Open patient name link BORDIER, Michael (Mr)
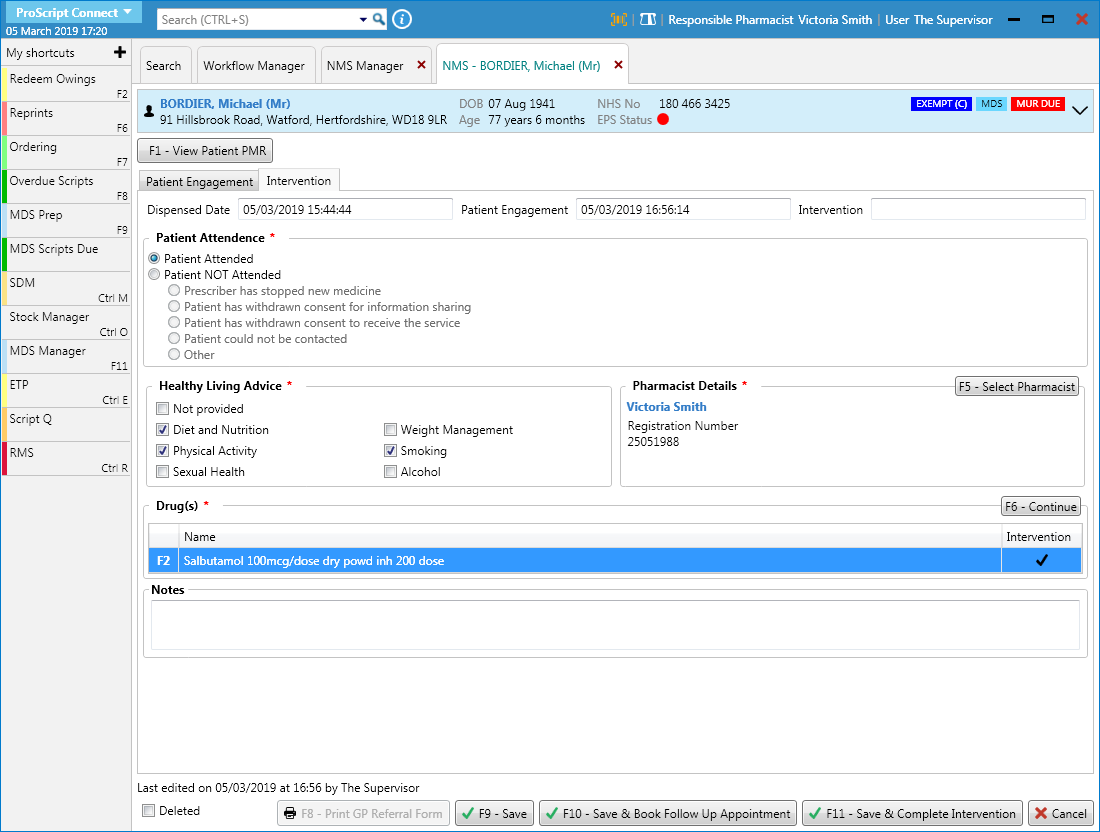Screen dimensions: 1100x832 (x=225, y=103)
